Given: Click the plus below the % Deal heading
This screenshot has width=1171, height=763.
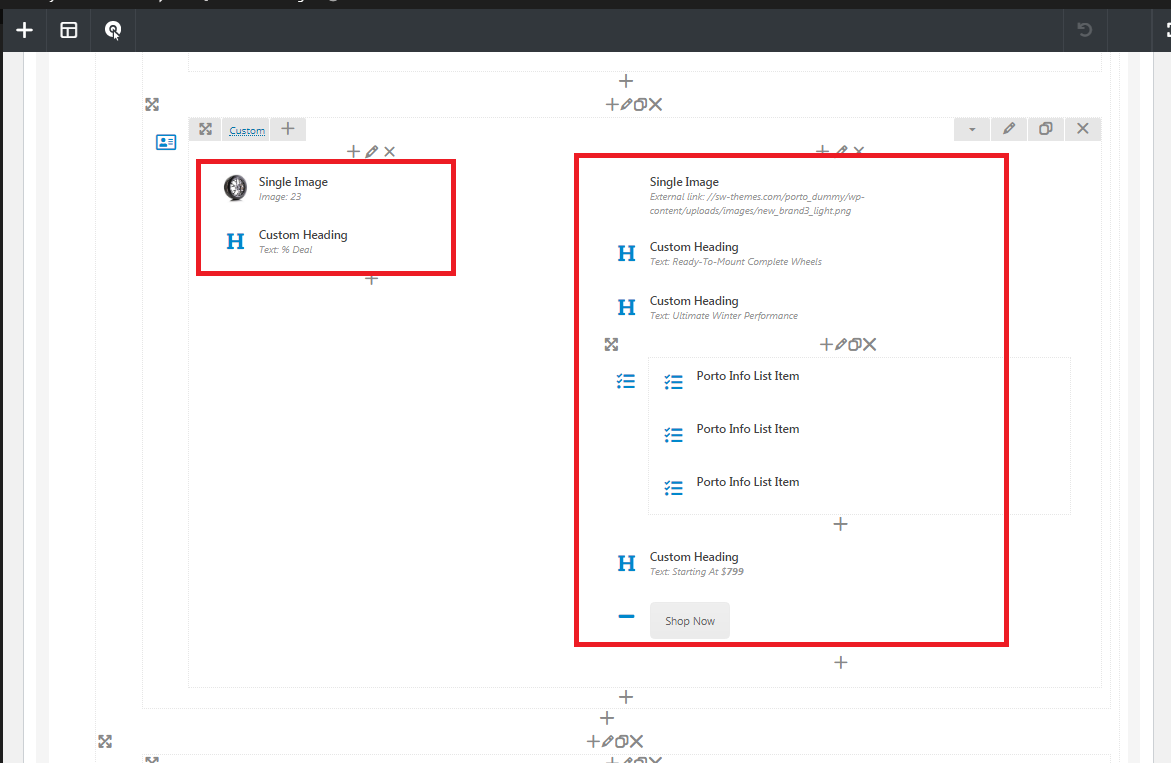Looking at the screenshot, I should (x=371, y=279).
